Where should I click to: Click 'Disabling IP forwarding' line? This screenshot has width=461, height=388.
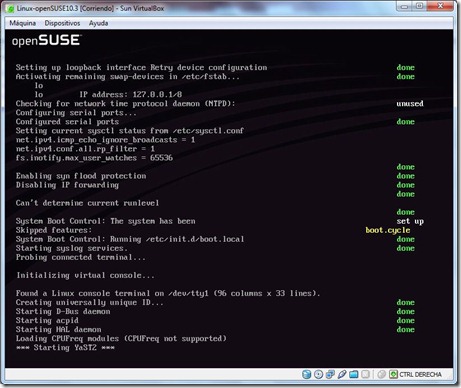pos(67,185)
